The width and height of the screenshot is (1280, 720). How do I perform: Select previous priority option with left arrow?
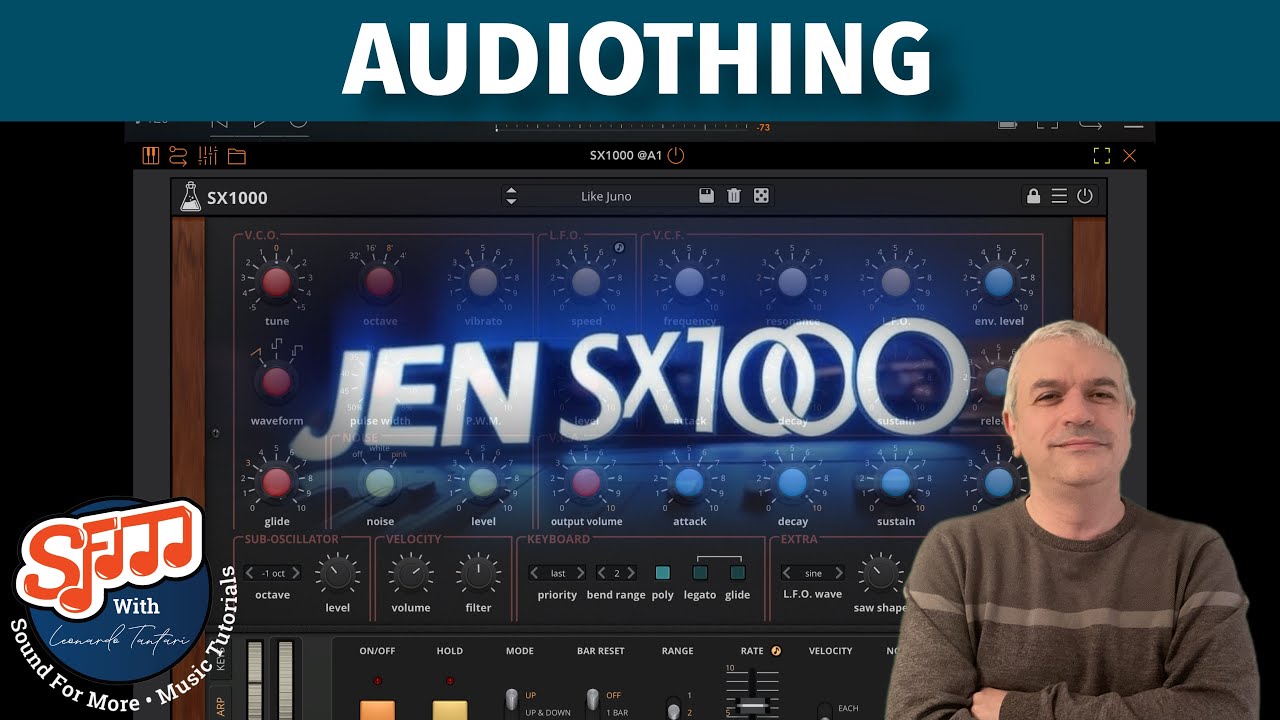click(x=534, y=573)
